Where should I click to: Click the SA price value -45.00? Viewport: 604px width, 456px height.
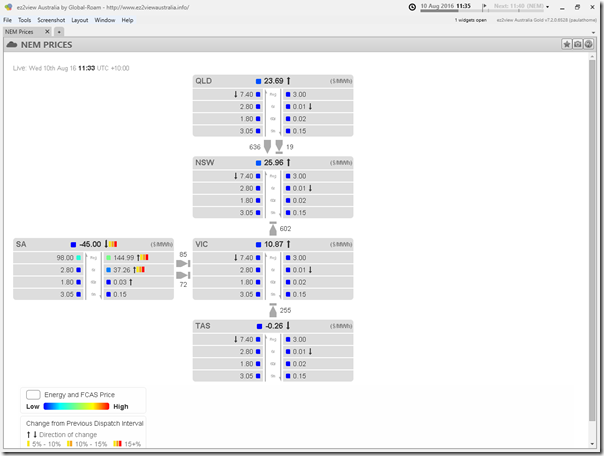90,244
